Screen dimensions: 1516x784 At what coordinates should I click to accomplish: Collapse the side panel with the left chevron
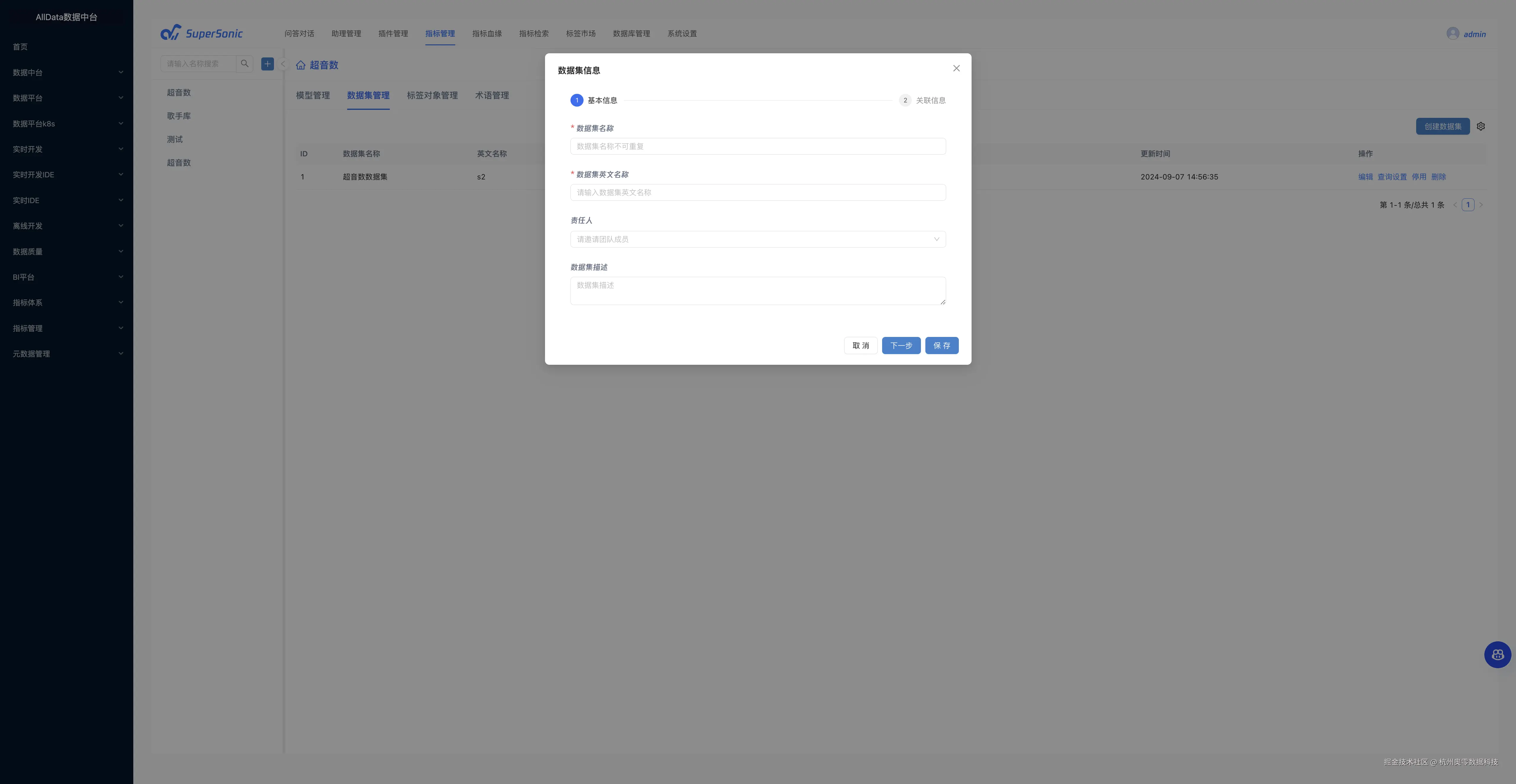(283, 64)
